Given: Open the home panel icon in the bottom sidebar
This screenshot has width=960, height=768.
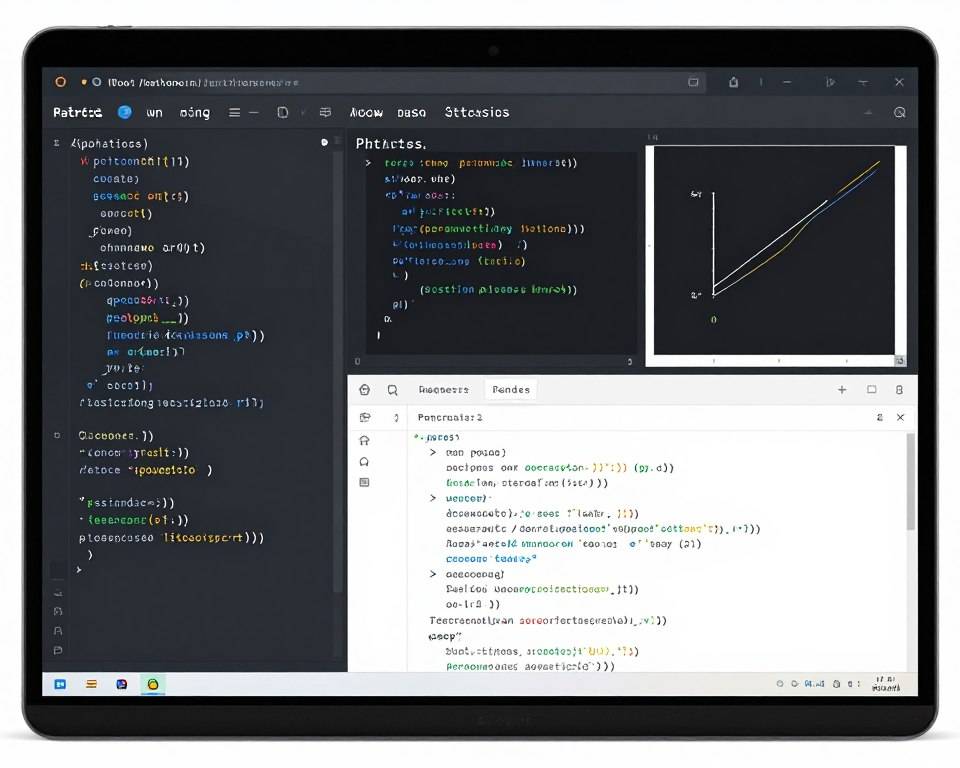Looking at the screenshot, I should (x=364, y=440).
